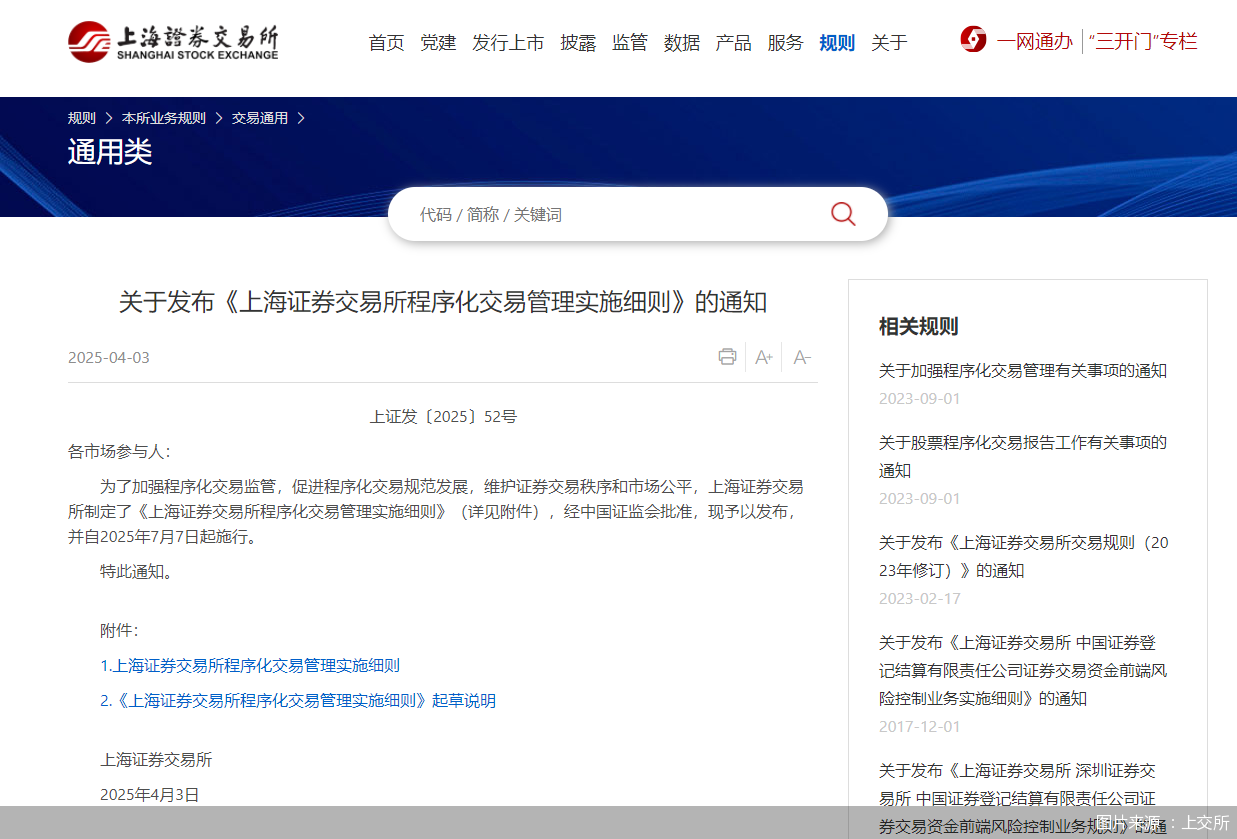Click the print icon above the article
1237x839 pixels.
(727, 356)
